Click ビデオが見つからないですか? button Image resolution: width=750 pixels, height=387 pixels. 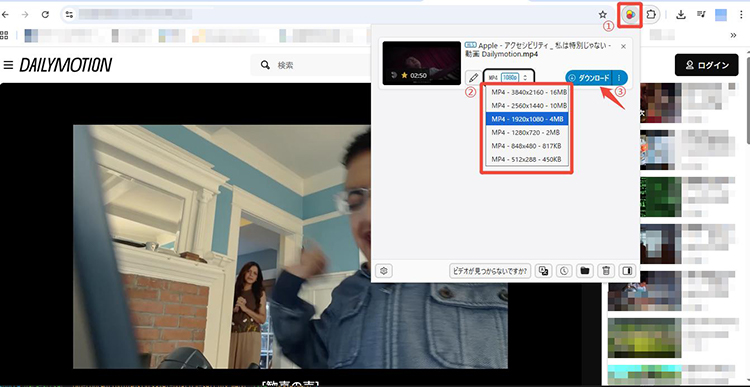(x=490, y=271)
